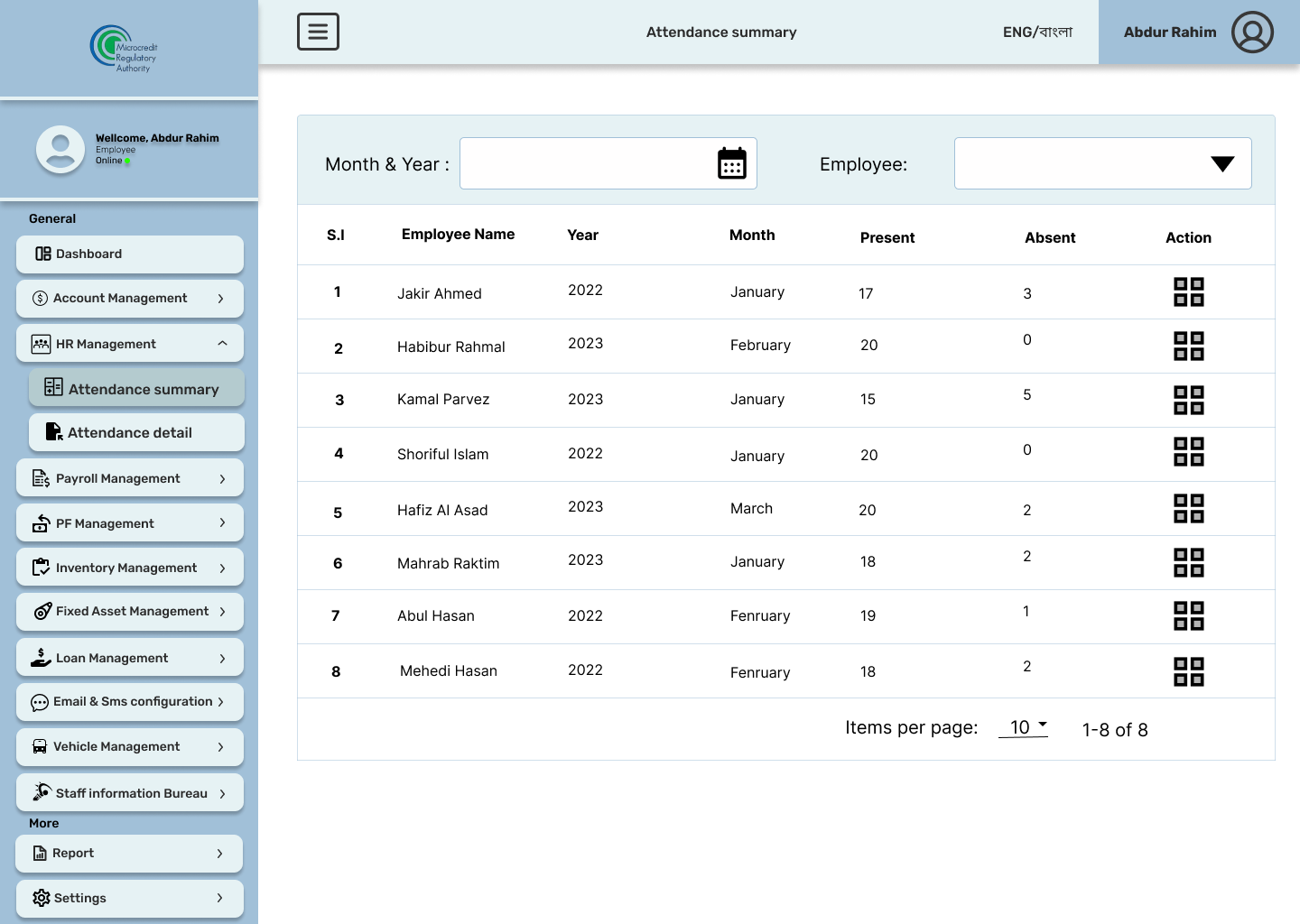Click the sidebar user avatar picture
The height and width of the screenshot is (924, 1300).
click(60, 149)
